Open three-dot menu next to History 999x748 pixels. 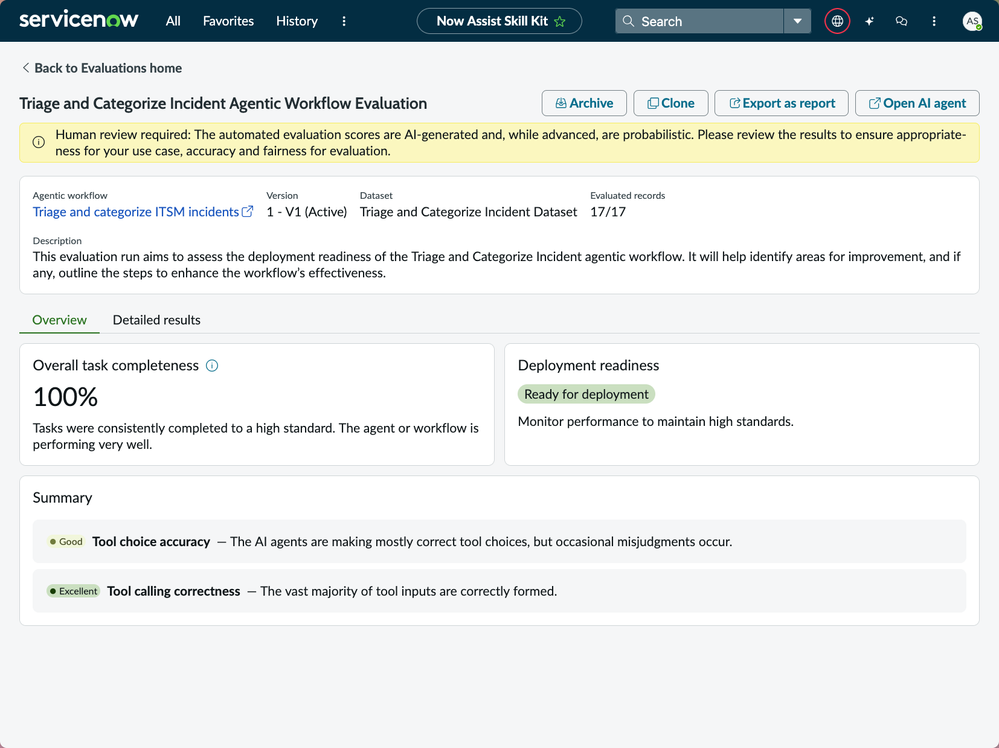[343, 20]
